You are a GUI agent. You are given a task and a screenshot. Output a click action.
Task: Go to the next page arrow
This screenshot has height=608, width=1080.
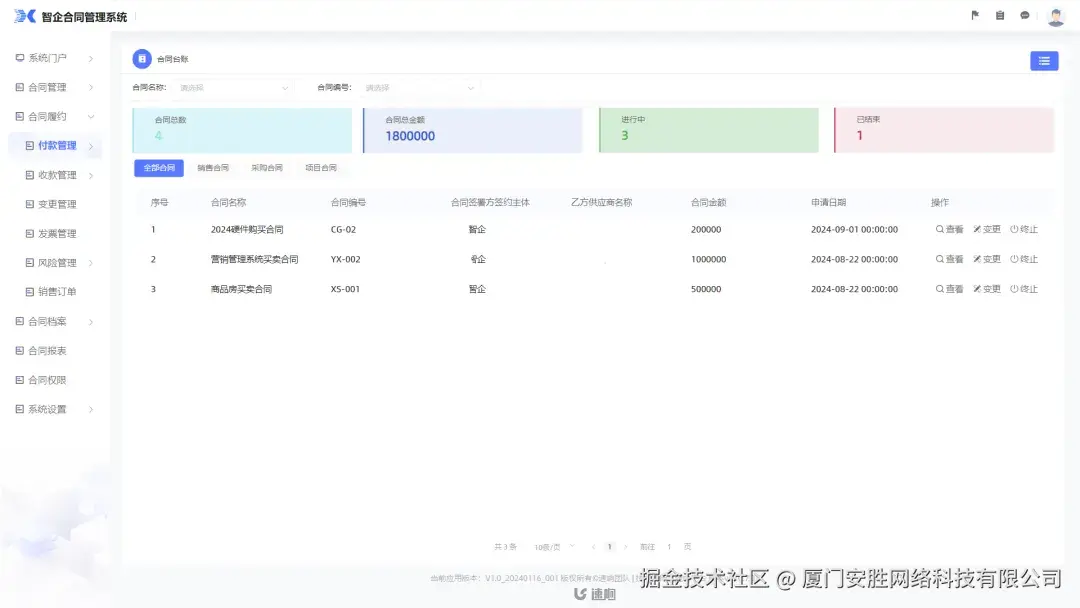(625, 547)
